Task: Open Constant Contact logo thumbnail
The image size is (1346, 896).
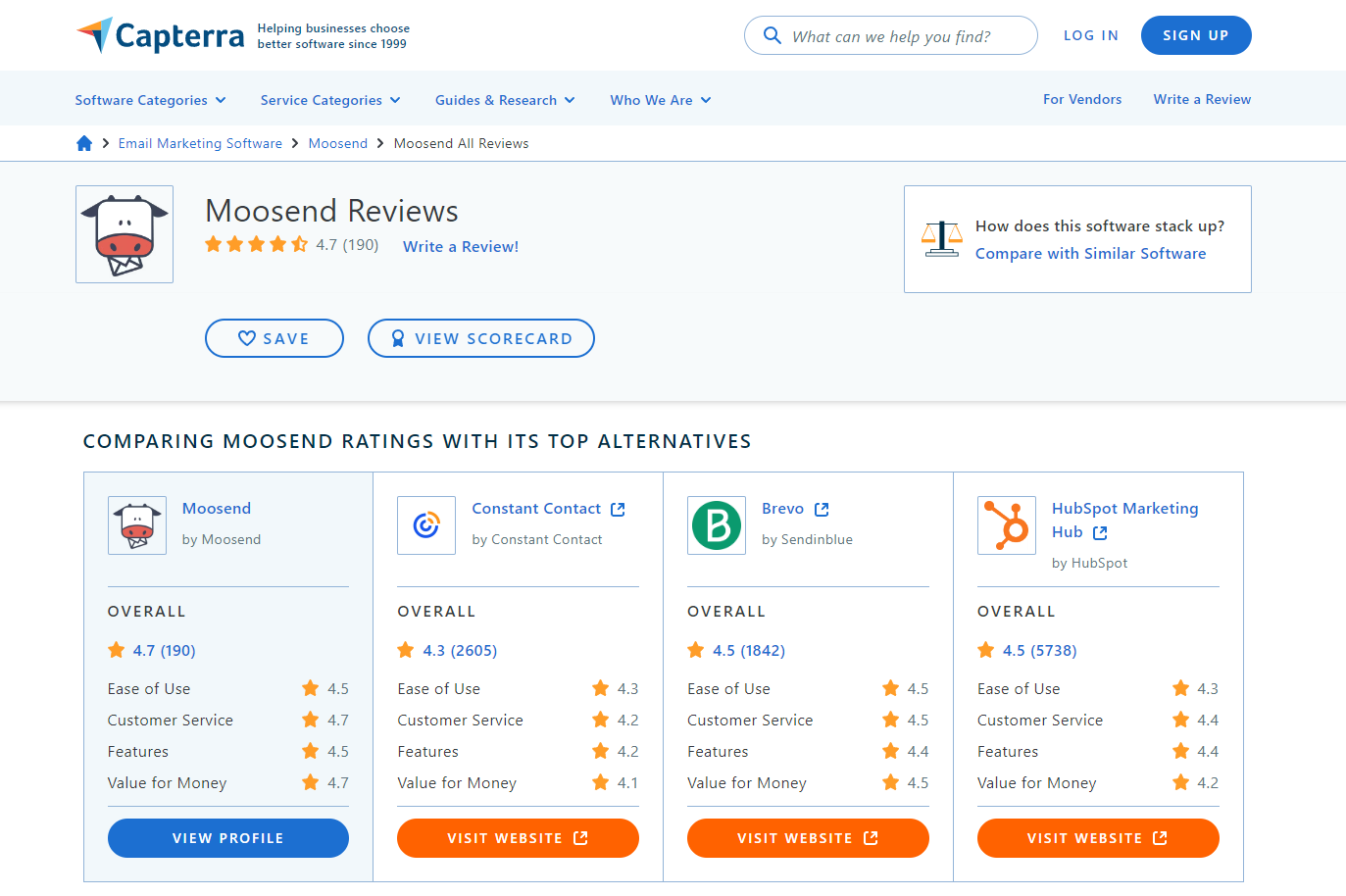Action: click(x=426, y=525)
